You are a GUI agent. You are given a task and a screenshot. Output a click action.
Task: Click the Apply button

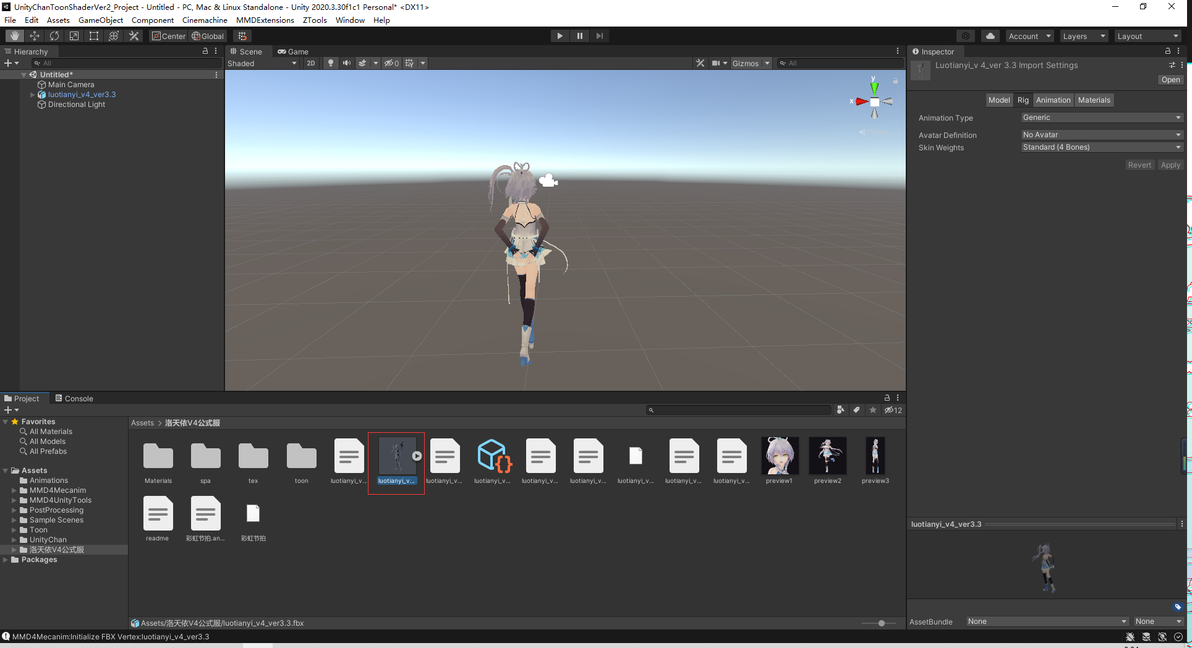point(1170,165)
